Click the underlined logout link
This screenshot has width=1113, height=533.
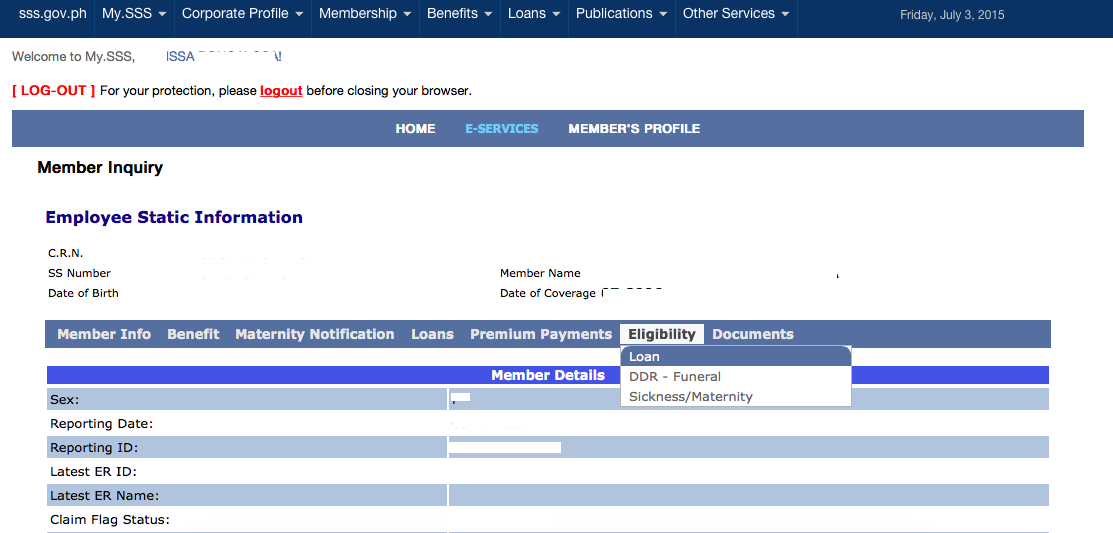pos(281,91)
